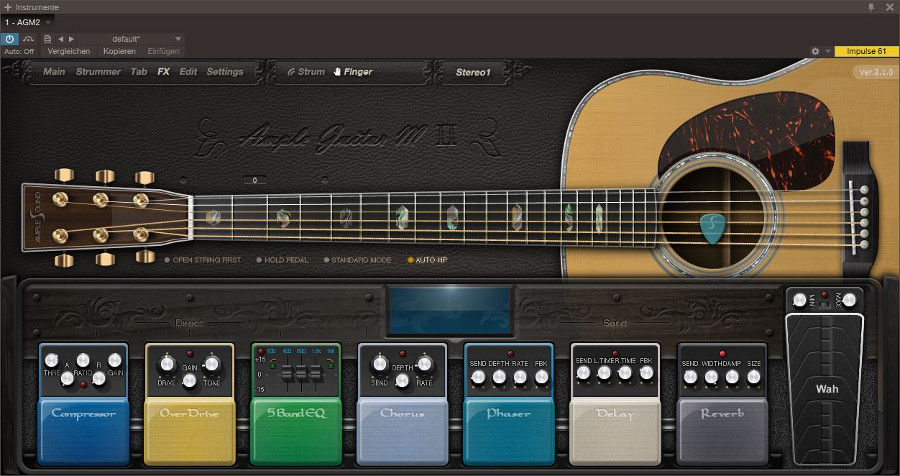Go to the next preset arrow
Viewport: 900px width, 476px height.
click(71, 39)
